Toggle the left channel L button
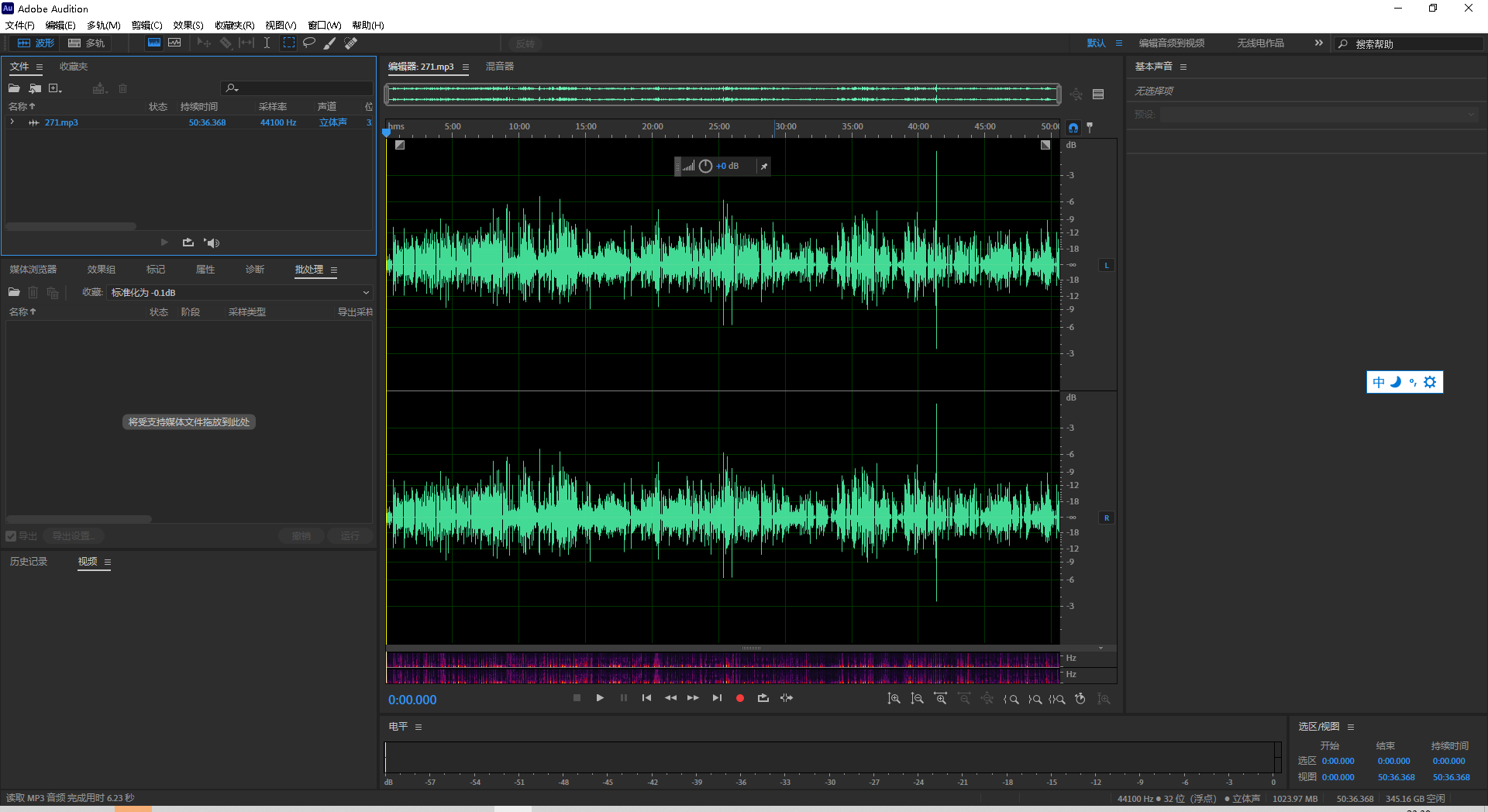This screenshot has width=1488, height=812. point(1107,266)
